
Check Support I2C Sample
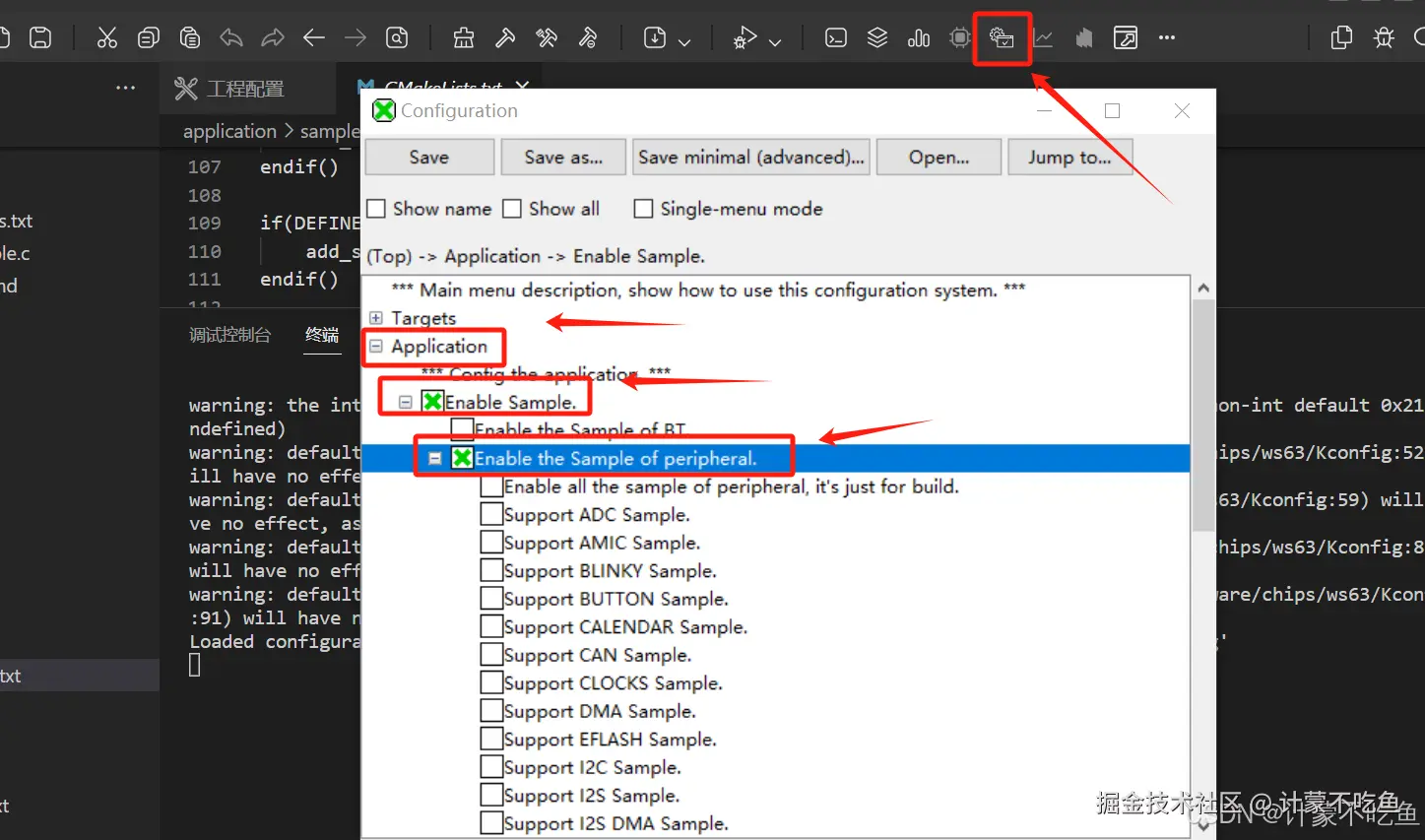(x=491, y=767)
